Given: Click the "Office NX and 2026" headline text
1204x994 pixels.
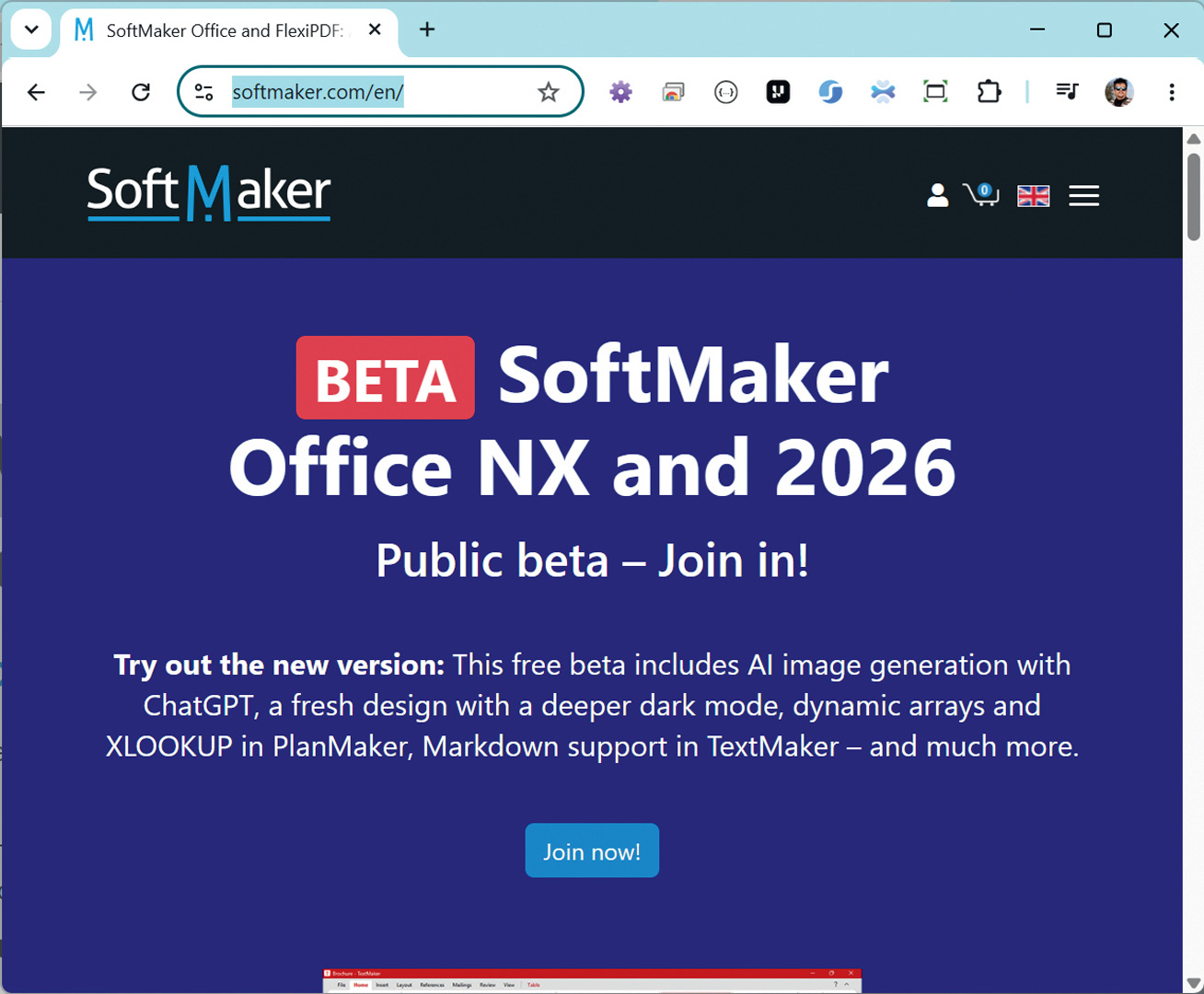Looking at the screenshot, I should [593, 468].
